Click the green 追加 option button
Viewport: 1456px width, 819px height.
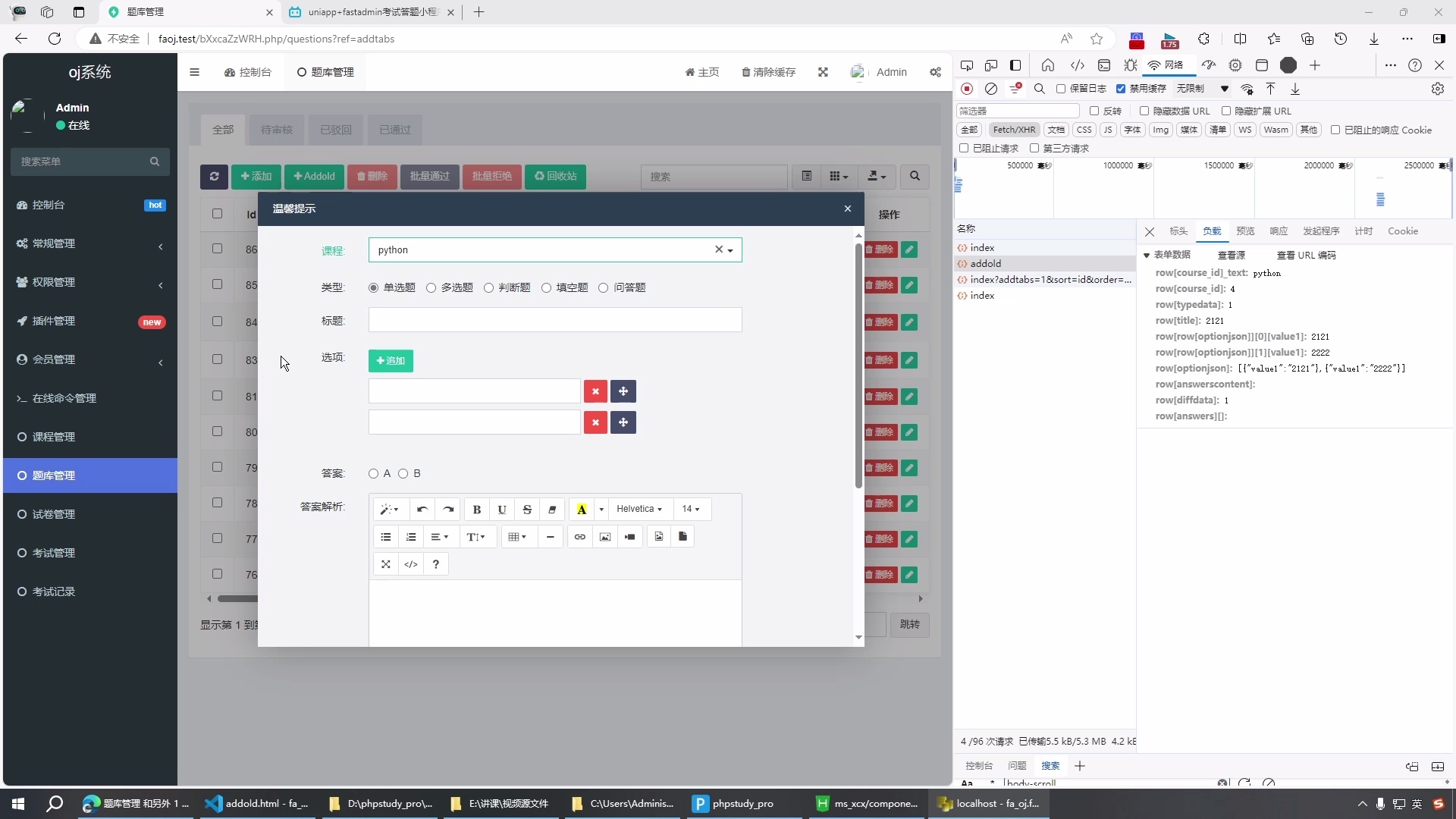click(391, 361)
